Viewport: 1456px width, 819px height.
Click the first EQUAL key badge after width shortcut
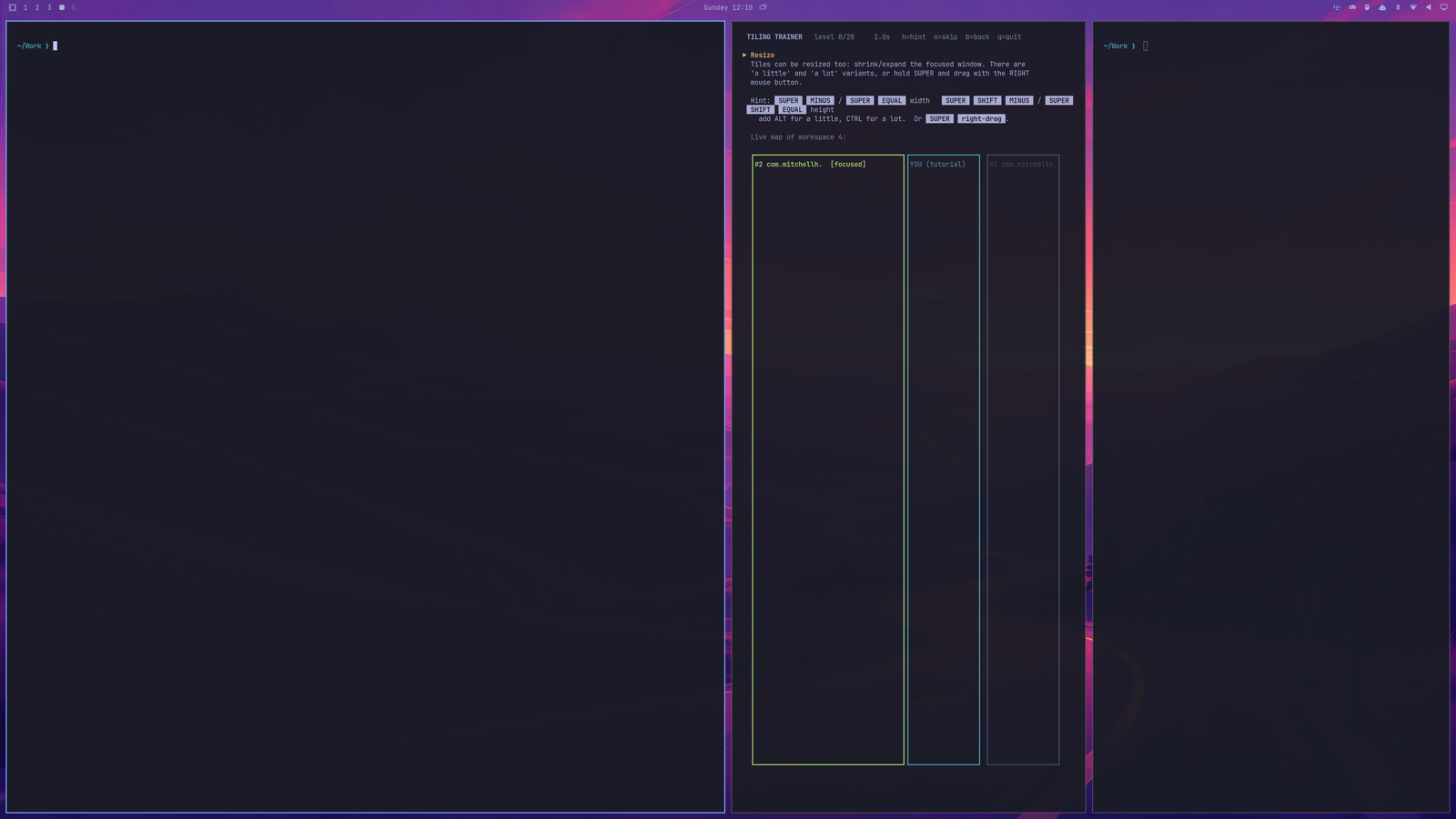pos(892,101)
